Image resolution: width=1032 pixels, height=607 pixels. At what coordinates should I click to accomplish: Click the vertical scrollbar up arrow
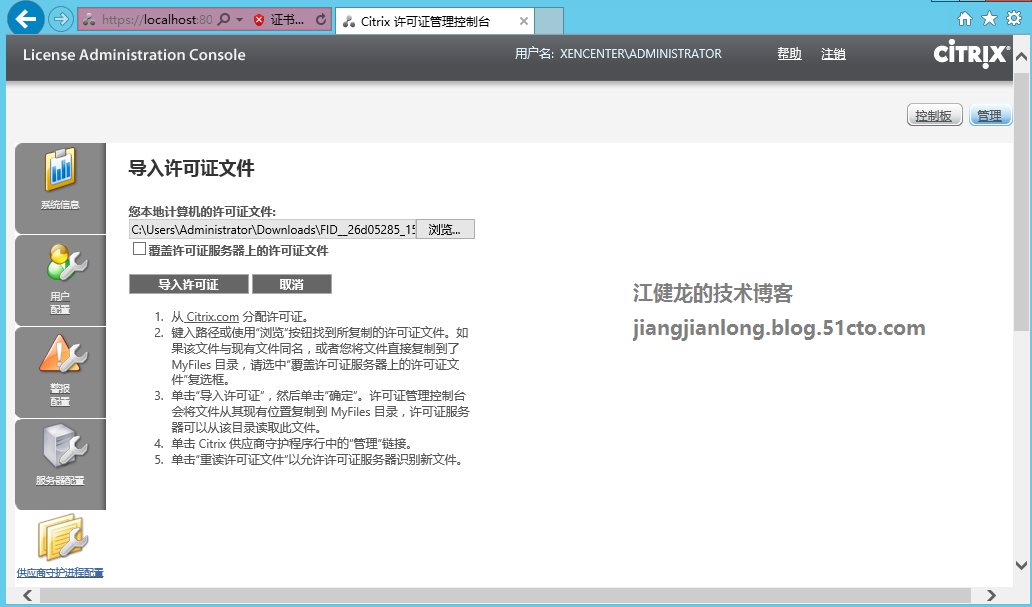click(1021, 57)
